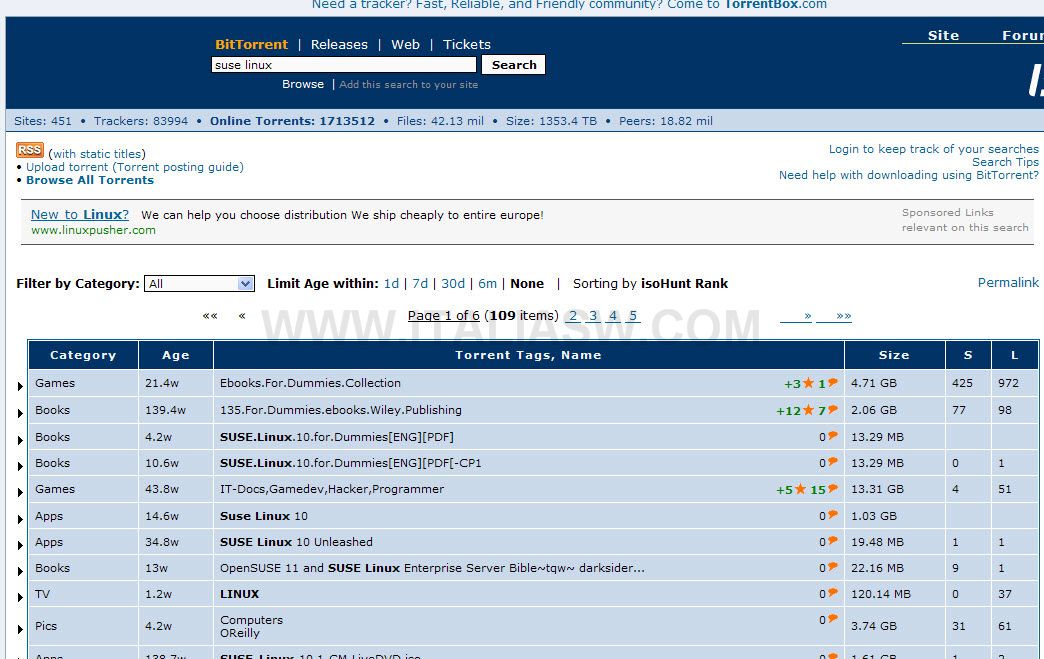Click comment flag in LINUX TV row
The width and height of the screenshot is (1044, 659).
832,593
